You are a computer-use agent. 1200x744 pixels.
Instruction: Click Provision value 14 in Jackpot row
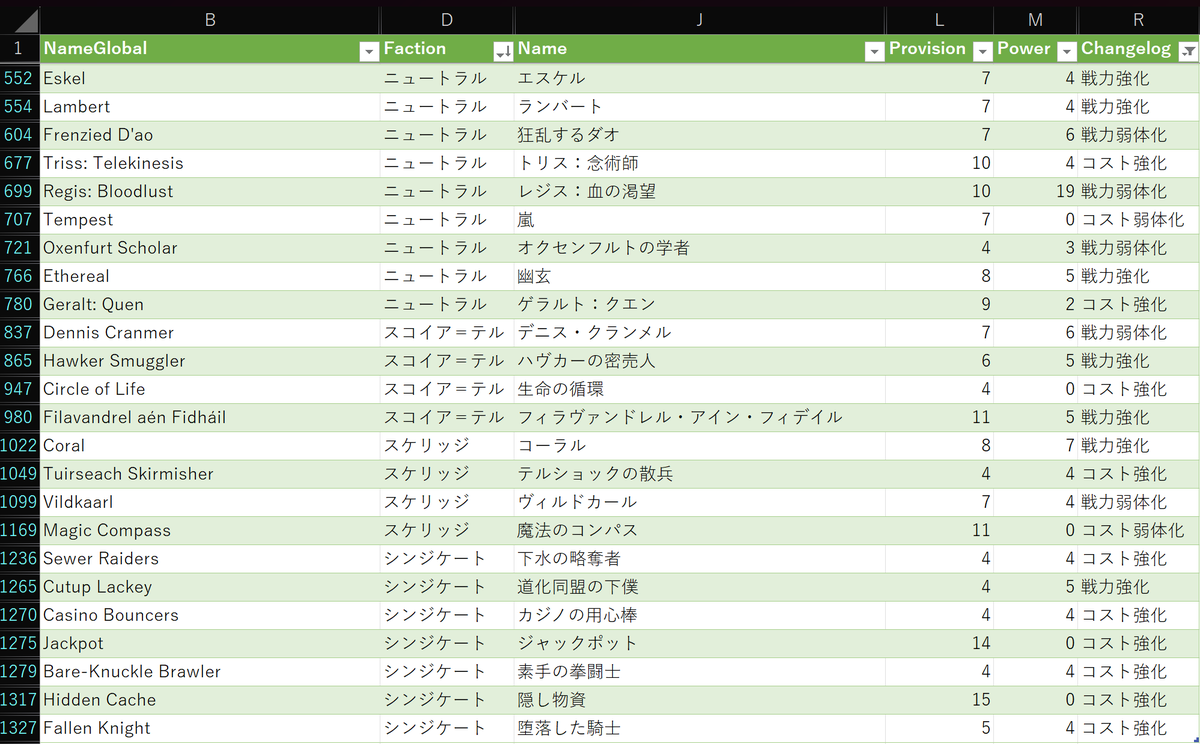click(940, 643)
